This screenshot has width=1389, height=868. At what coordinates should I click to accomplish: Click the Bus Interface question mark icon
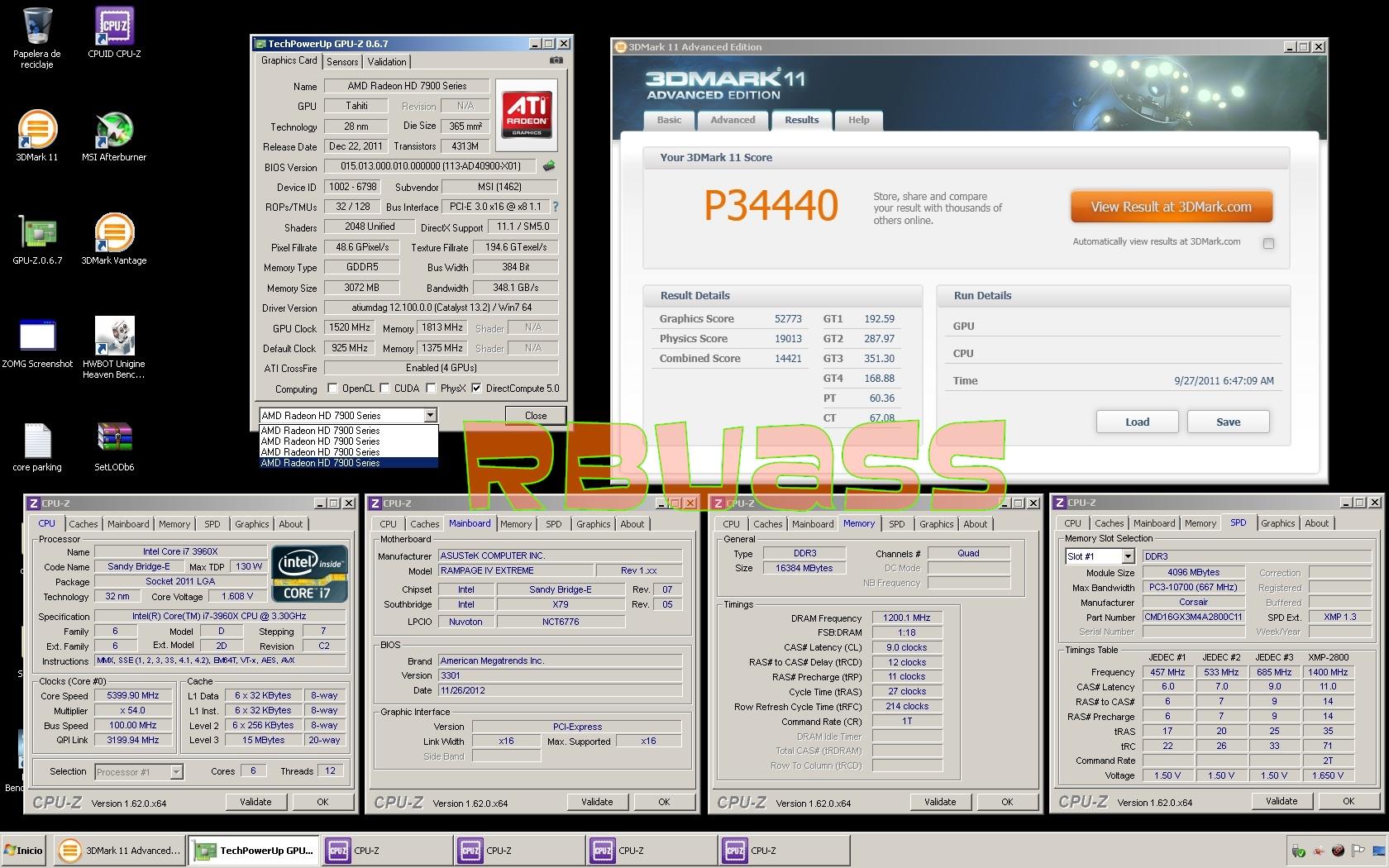coord(555,207)
